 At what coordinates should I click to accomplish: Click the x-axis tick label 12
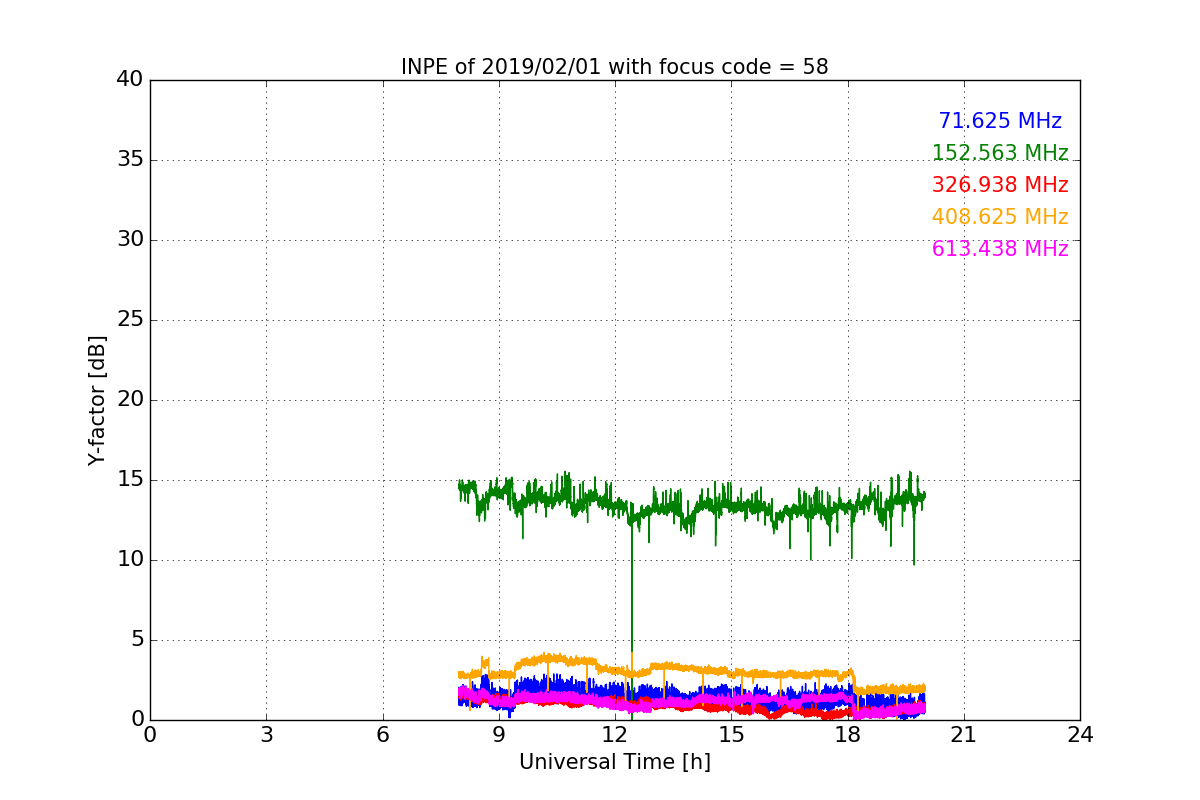point(615,735)
